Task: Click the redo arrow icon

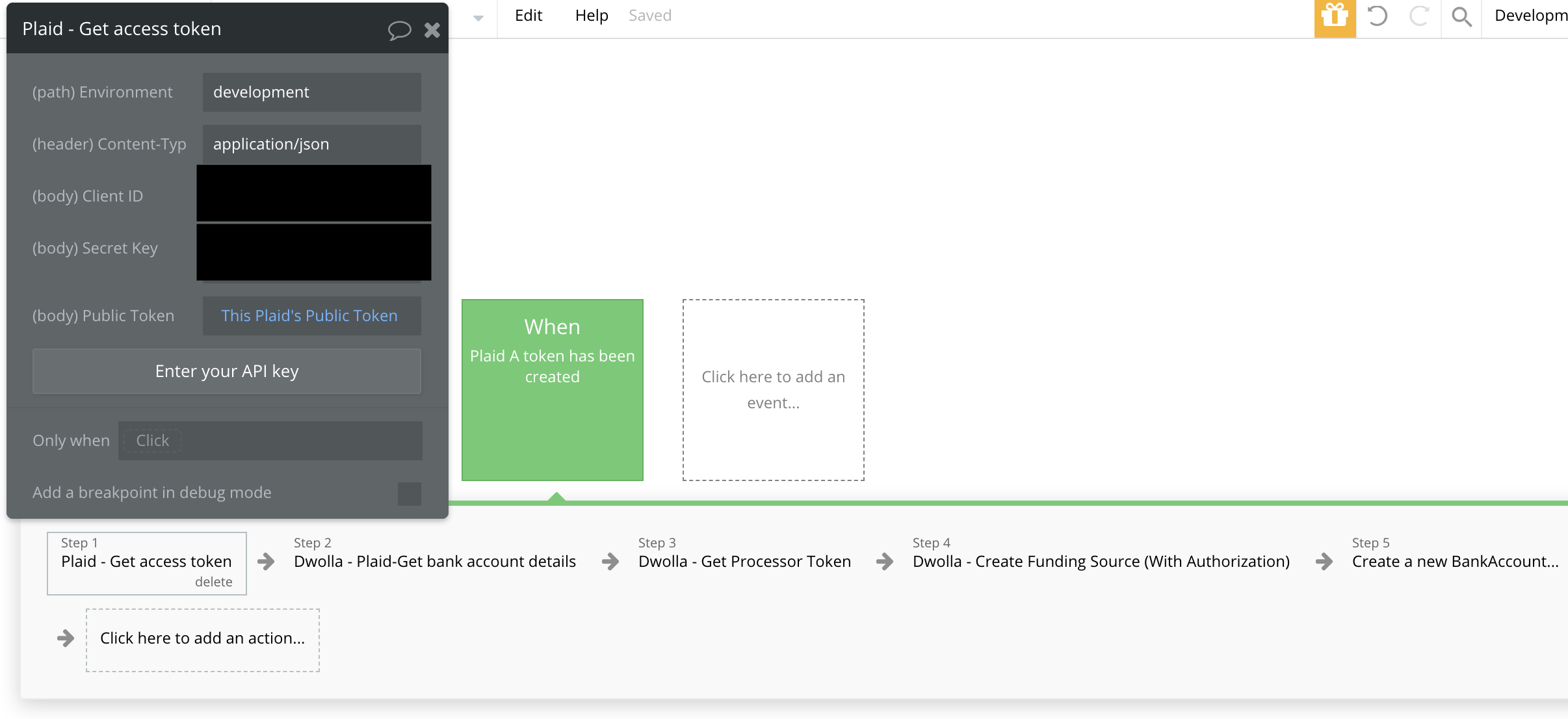Action: (x=1419, y=16)
